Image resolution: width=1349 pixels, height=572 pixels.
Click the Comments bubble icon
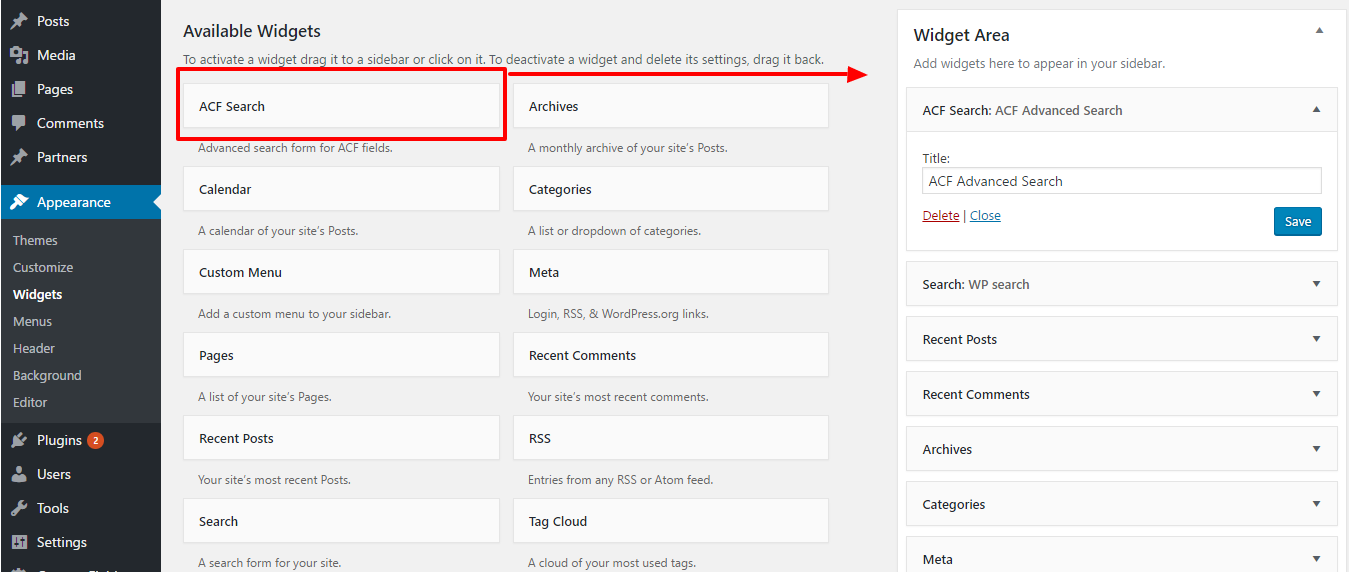[x=19, y=123]
